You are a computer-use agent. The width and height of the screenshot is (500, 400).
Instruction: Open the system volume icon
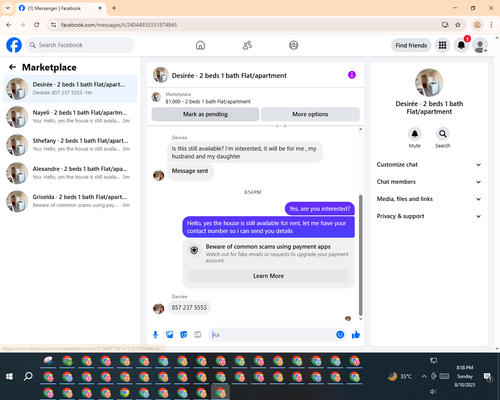[433, 391]
